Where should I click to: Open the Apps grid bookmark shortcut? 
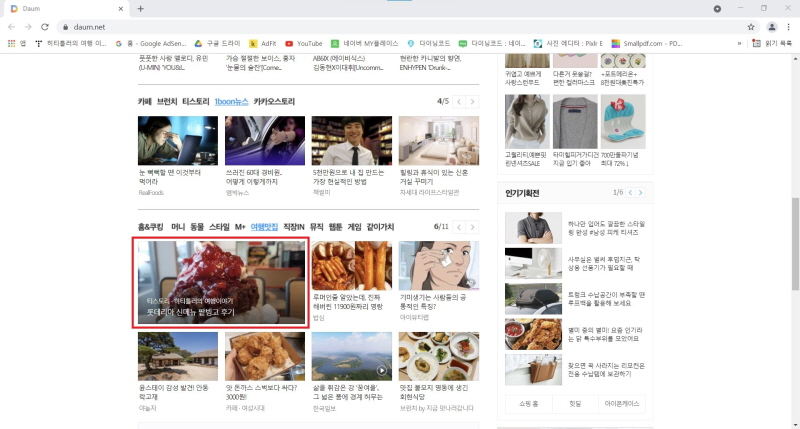(x=17, y=43)
